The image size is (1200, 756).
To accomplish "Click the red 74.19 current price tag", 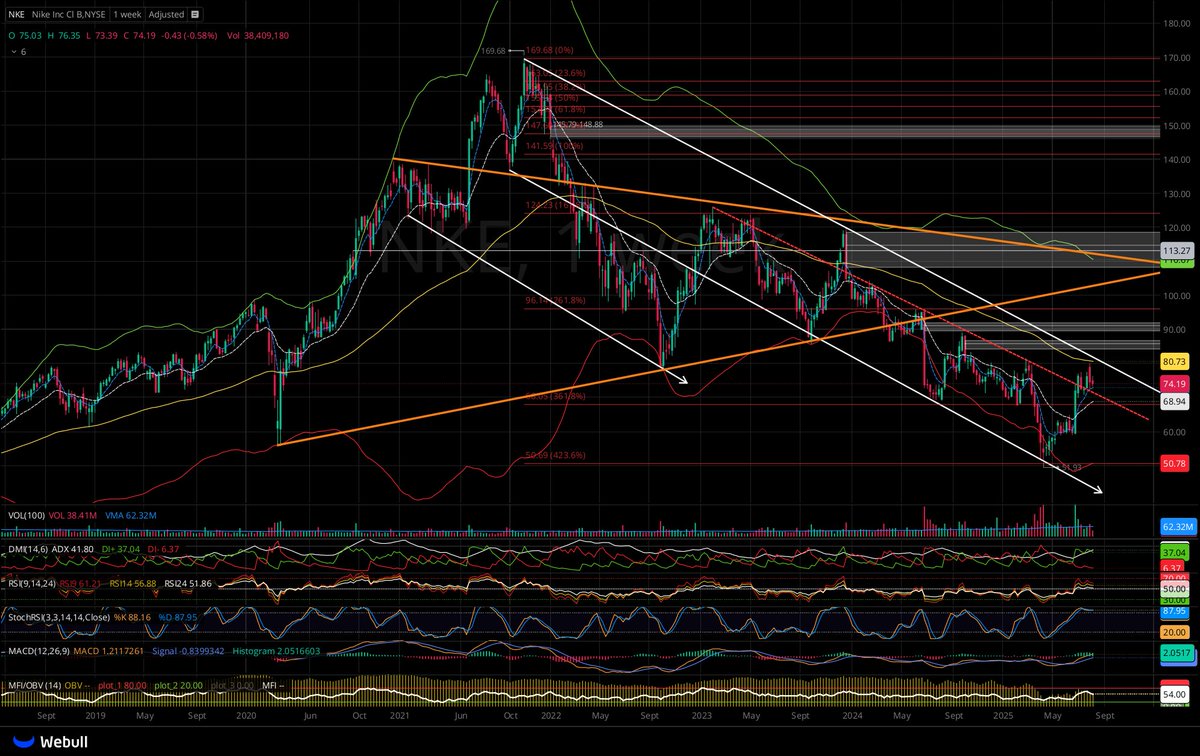I will coord(1174,384).
